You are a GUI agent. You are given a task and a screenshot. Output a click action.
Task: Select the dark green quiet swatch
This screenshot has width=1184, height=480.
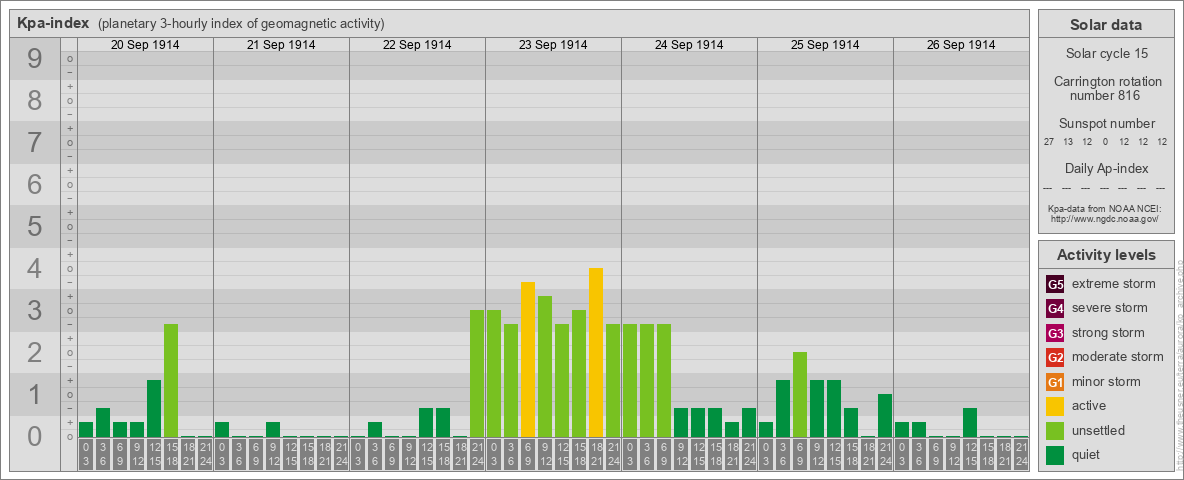[1055, 455]
